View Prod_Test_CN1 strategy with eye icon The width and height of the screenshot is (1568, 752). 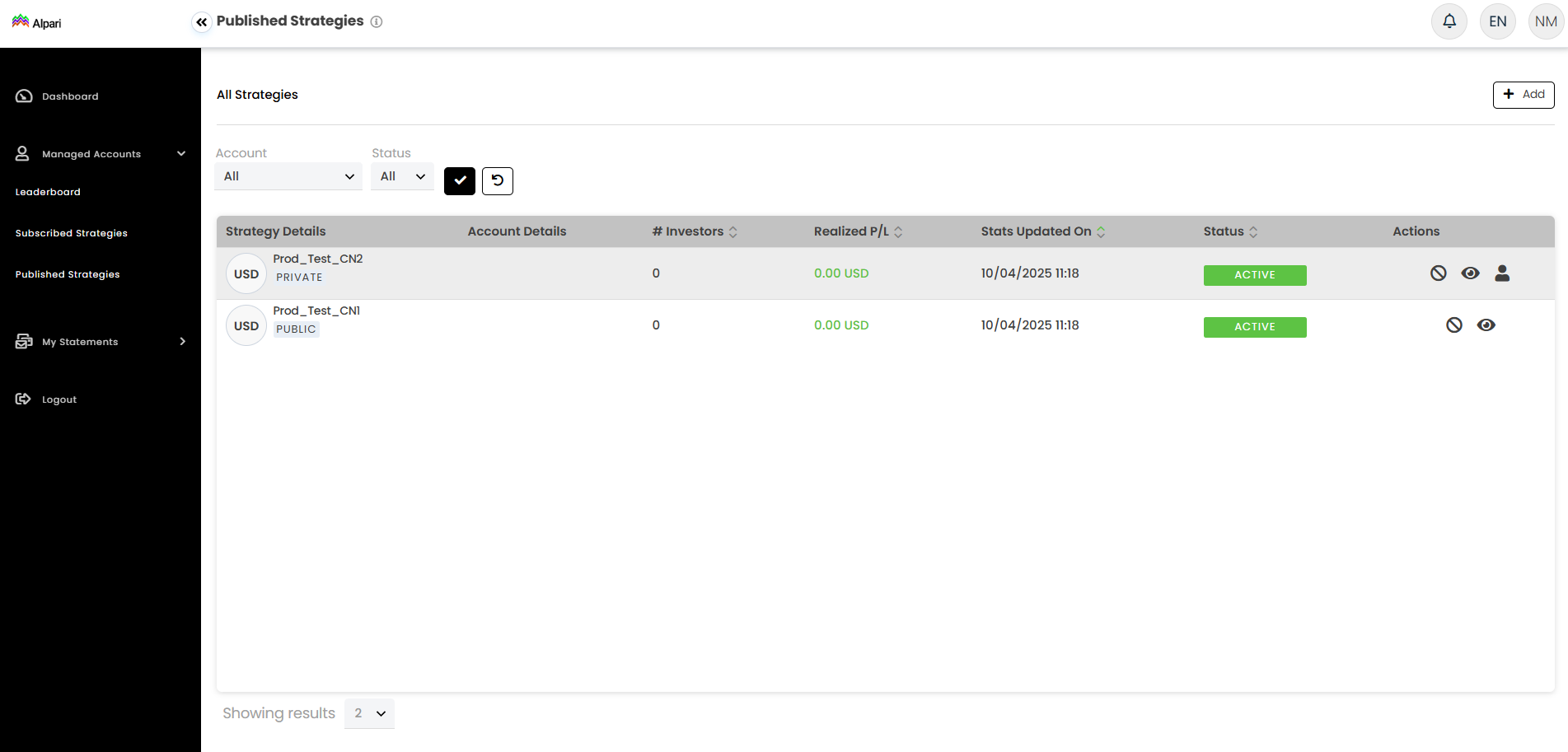[x=1486, y=325]
